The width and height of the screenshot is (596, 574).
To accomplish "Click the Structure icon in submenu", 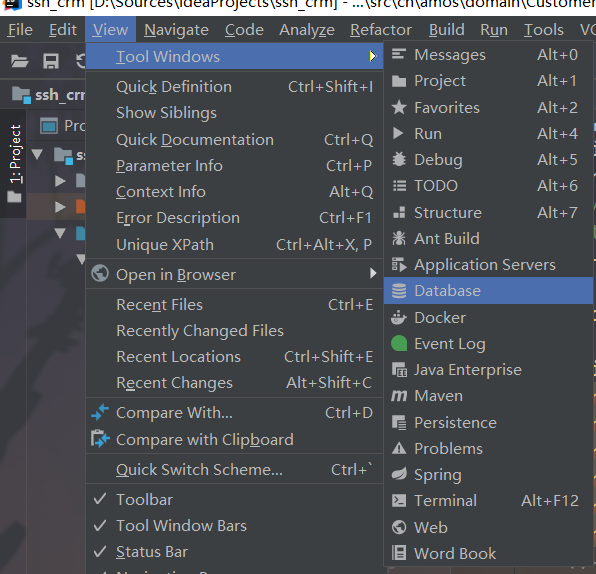I will tap(399, 212).
